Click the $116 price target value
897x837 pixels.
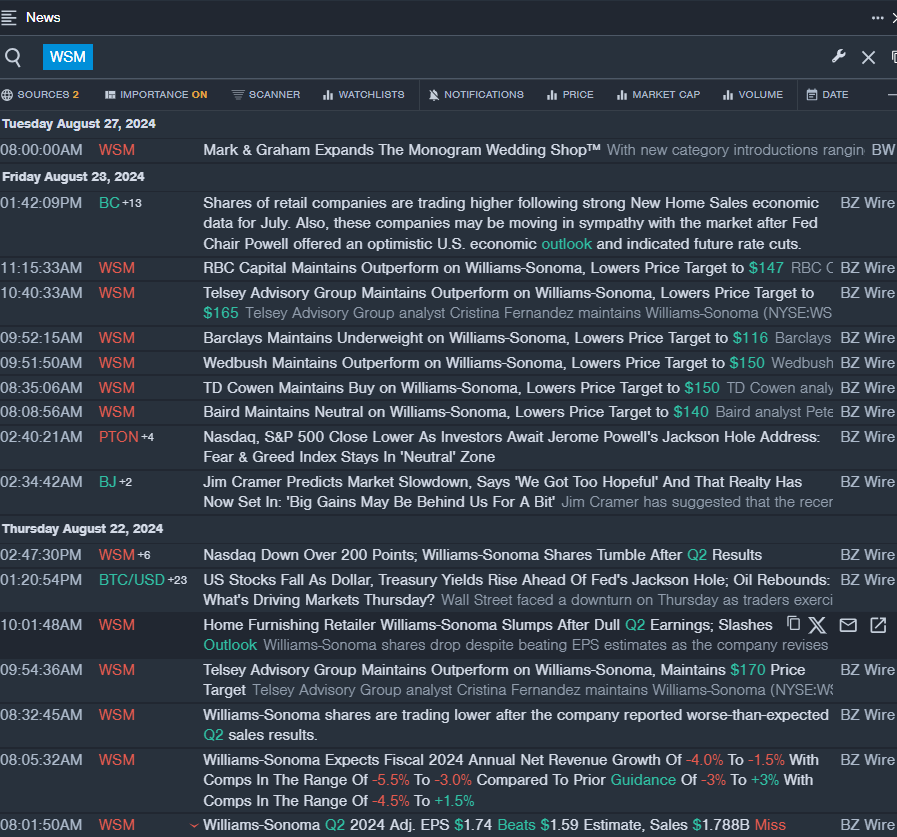750,338
